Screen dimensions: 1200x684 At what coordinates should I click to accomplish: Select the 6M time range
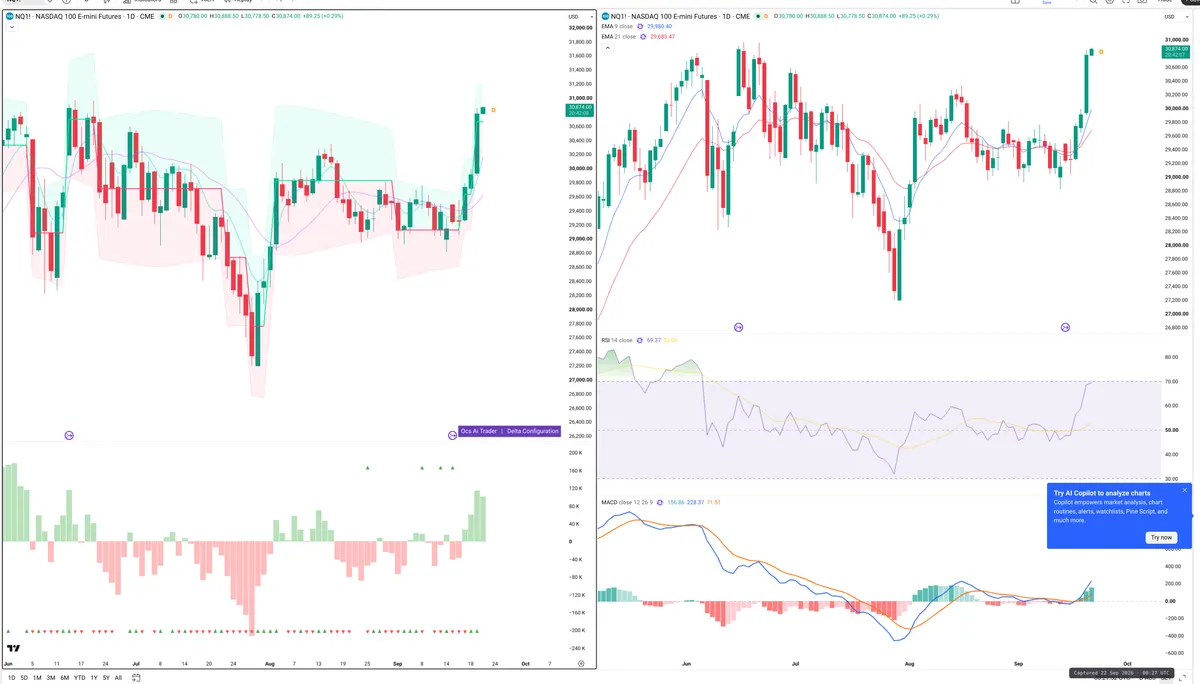pos(64,678)
